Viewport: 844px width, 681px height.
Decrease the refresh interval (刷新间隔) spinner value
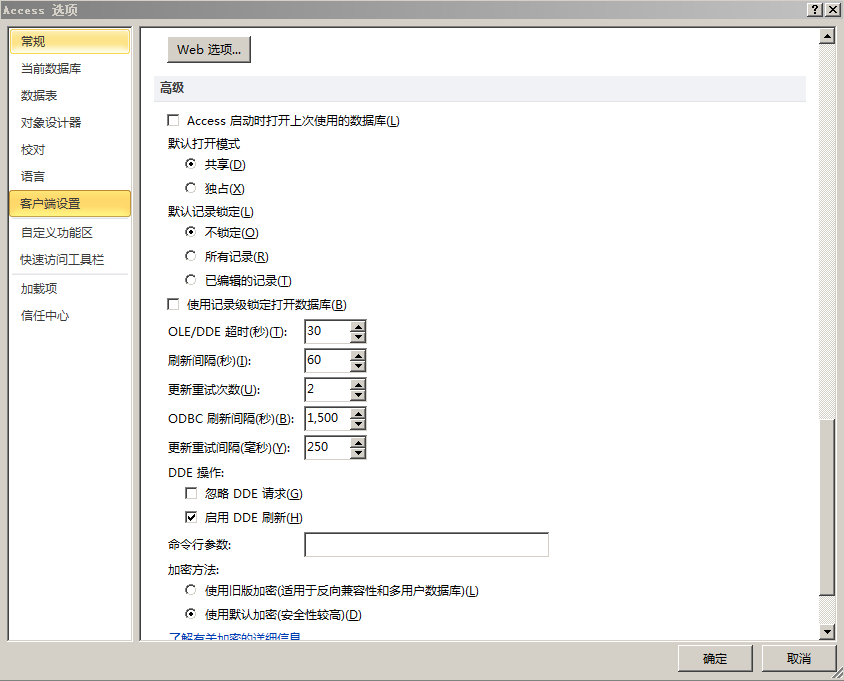click(x=358, y=366)
